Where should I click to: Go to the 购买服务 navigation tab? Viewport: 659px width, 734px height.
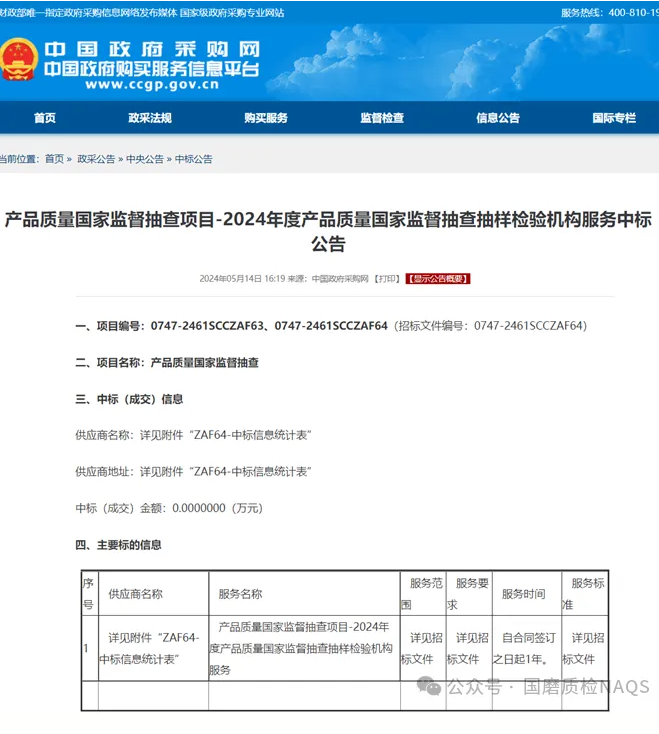[265, 118]
